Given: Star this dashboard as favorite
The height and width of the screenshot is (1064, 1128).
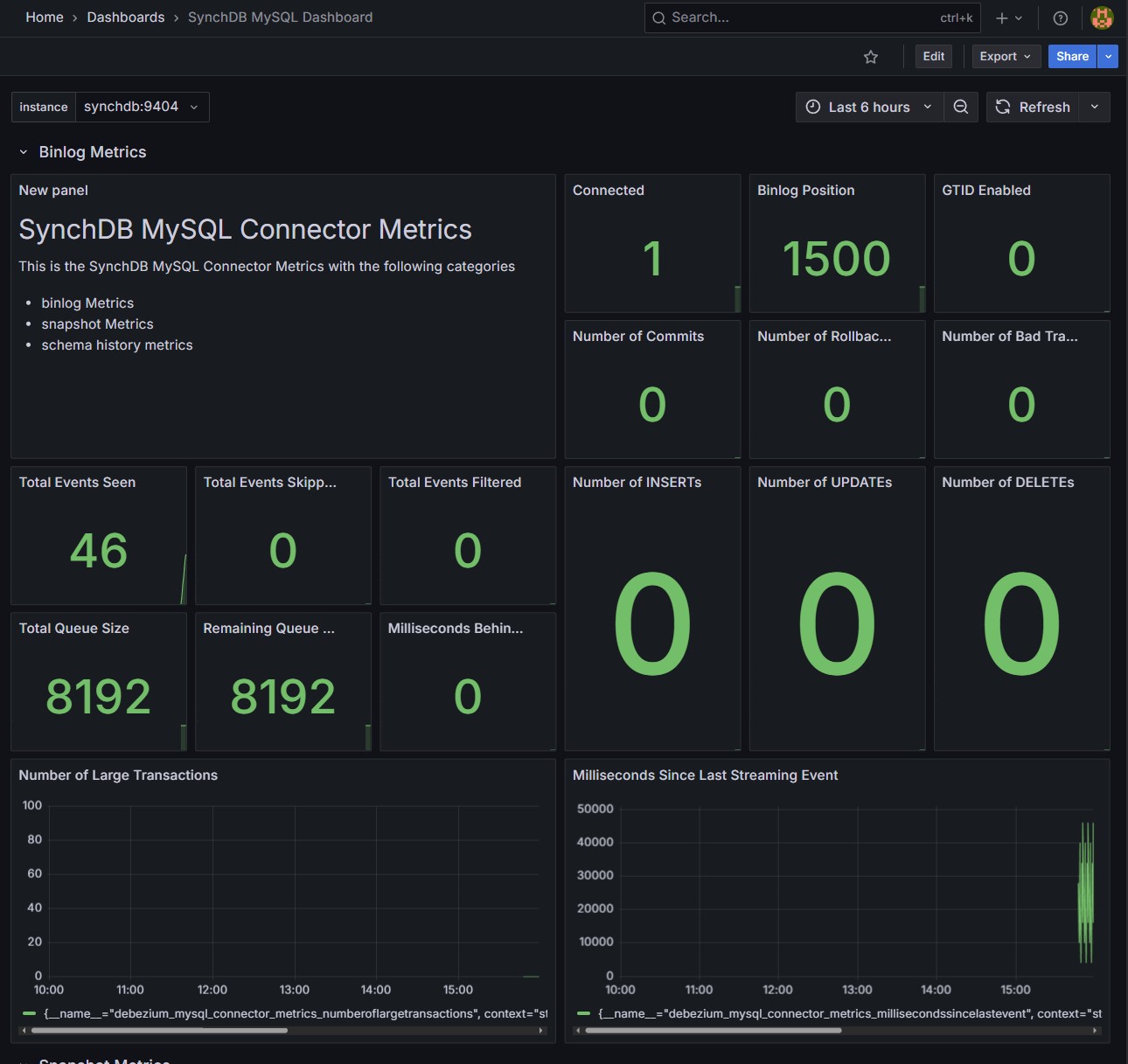Looking at the screenshot, I should pyautogui.click(x=870, y=57).
